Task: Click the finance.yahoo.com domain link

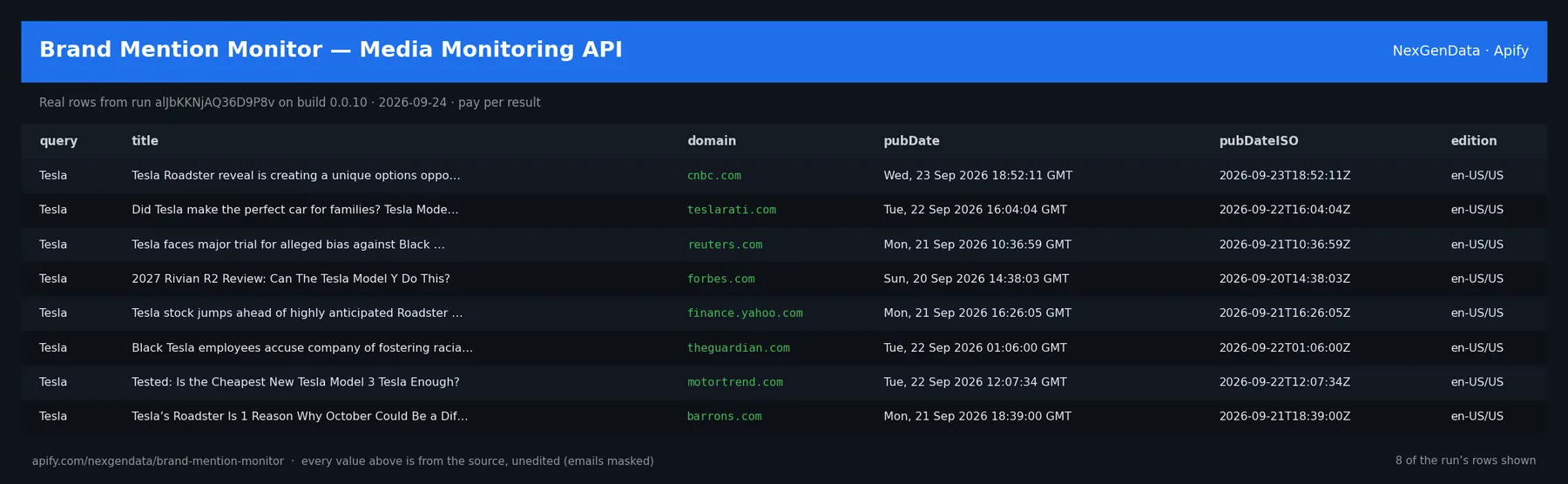Action: (x=745, y=313)
